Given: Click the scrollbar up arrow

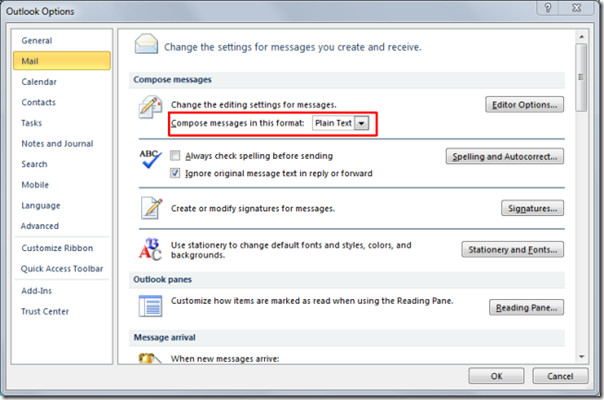Looking at the screenshot, I should (x=582, y=37).
